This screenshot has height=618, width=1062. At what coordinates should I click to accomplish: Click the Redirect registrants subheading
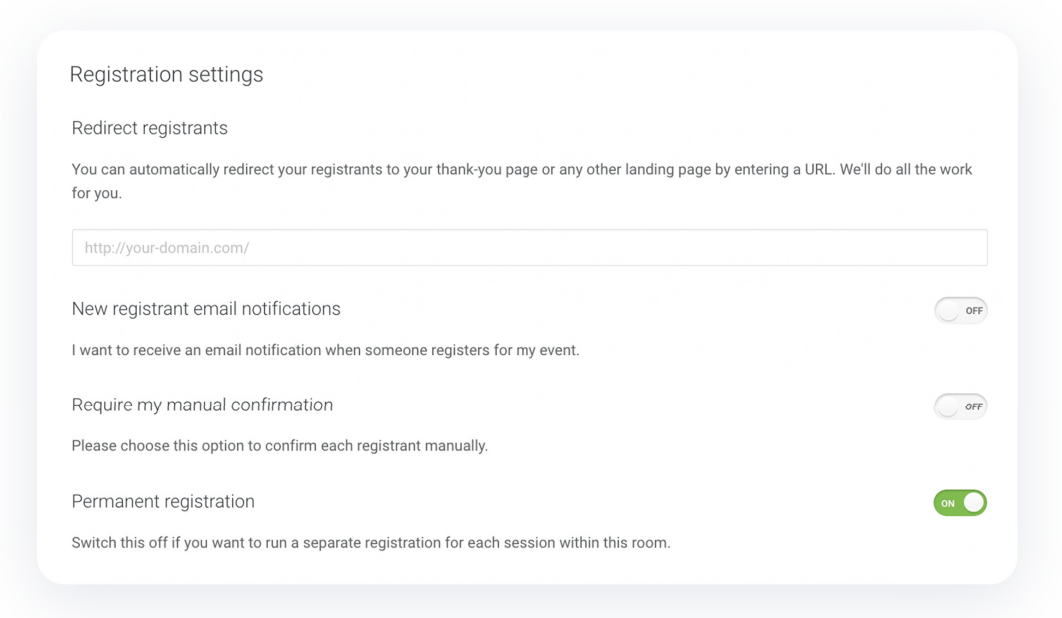150,128
